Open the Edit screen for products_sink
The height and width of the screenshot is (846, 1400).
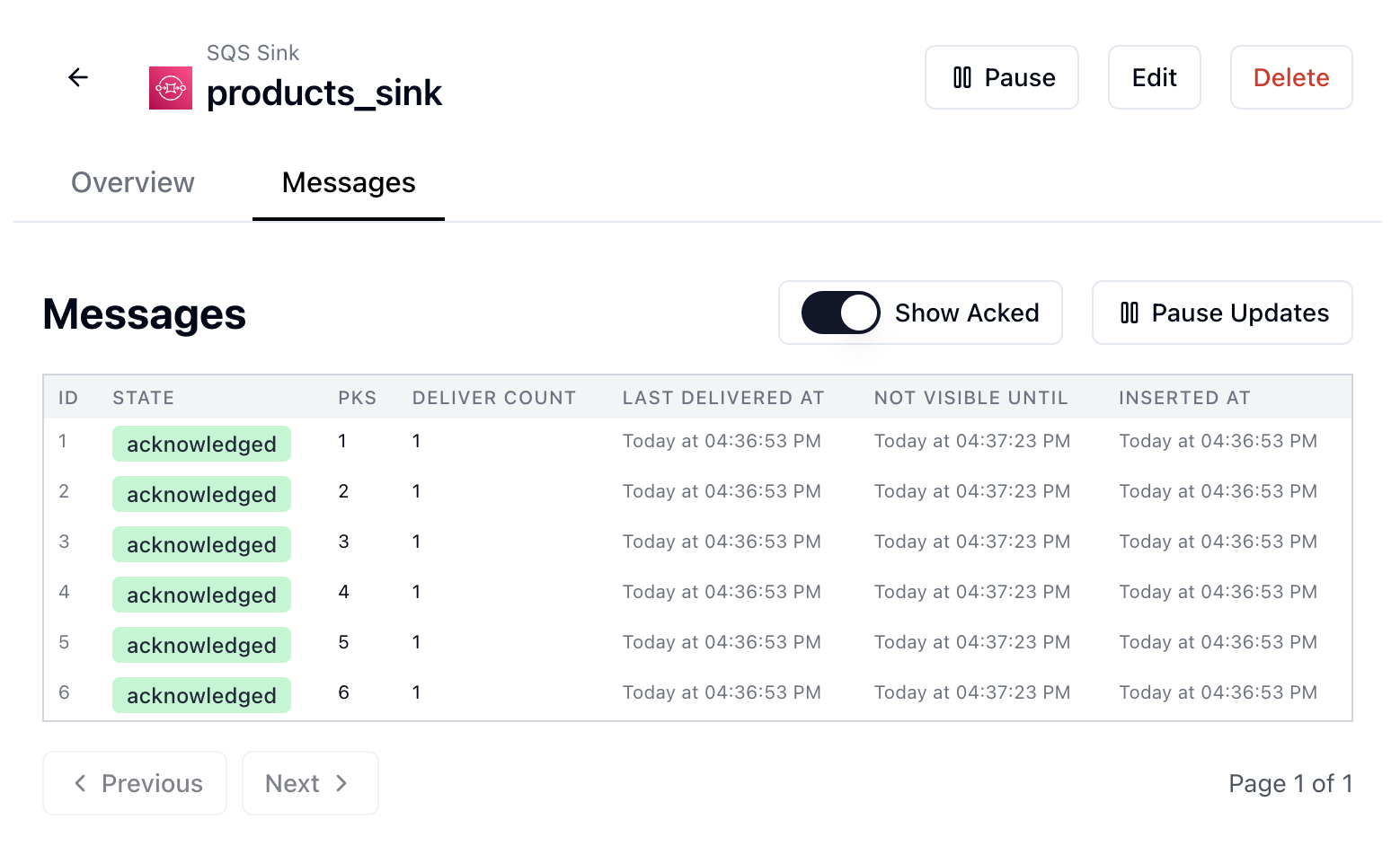tap(1154, 77)
